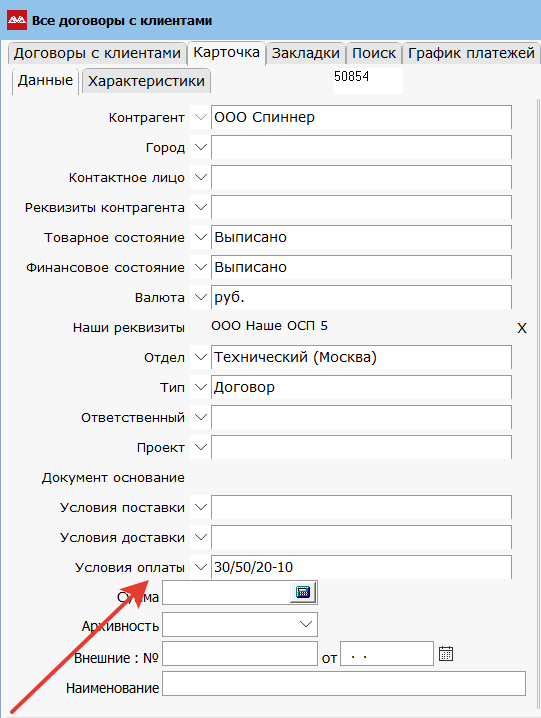Expand the Условия оплаты dropdown arrow
Image resolution: width=541 pixels, height=718 pixels.
click(x=200, y=567)
